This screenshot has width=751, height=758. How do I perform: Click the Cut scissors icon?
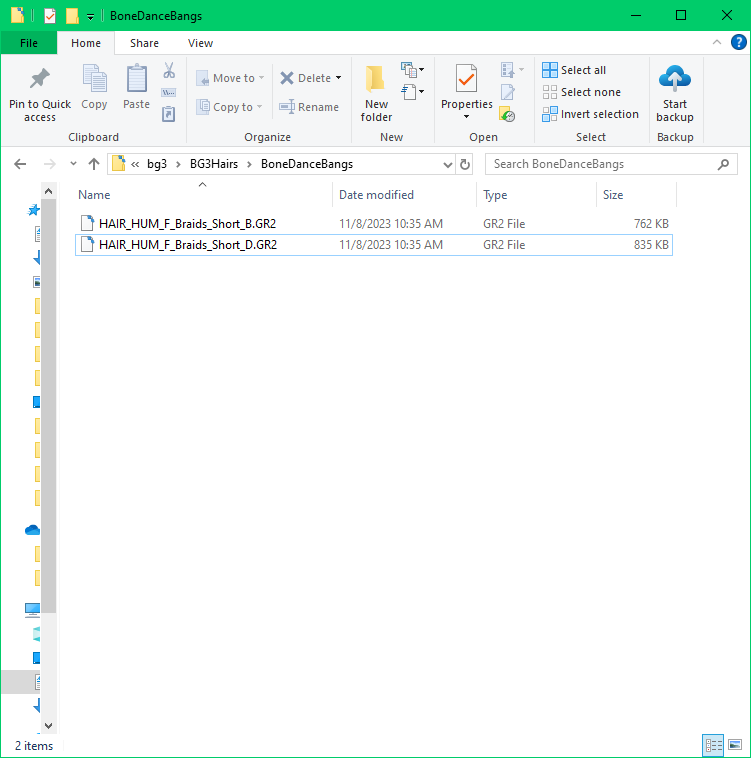(x=169, y=71)
